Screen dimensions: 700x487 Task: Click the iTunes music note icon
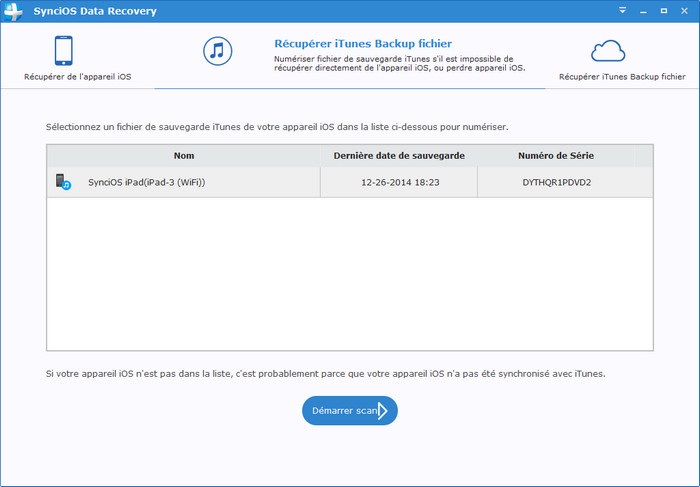(x=217, y=51)
